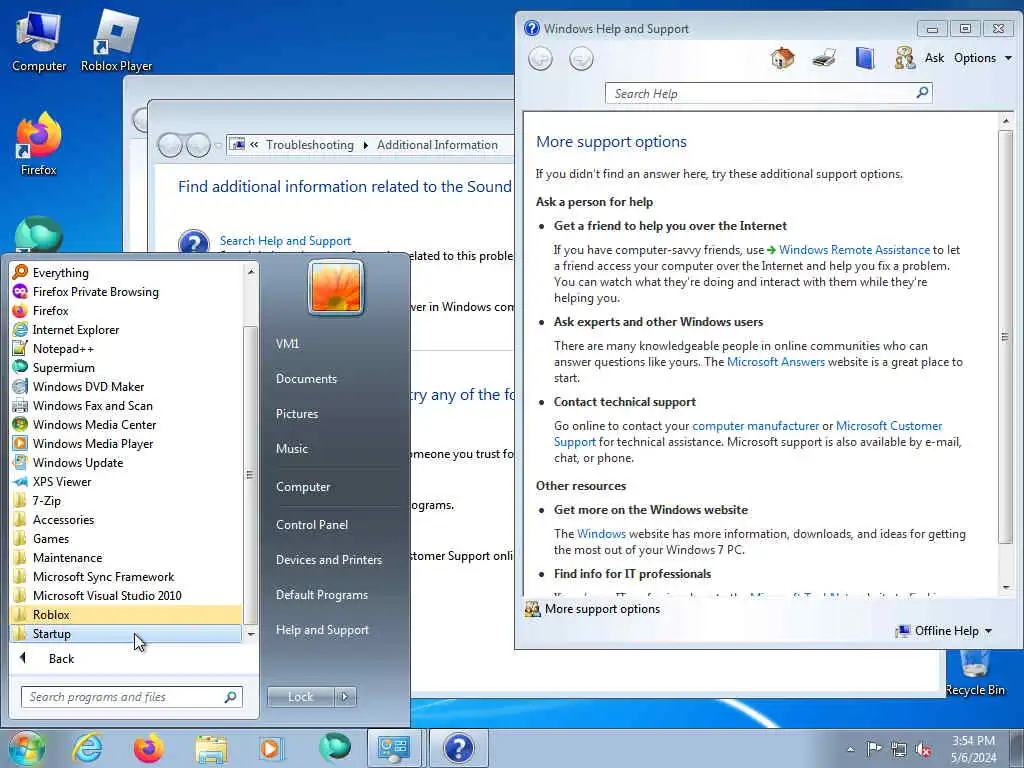
Task: Open Windows Explorer from taskbar
Action: click(211, 748)
